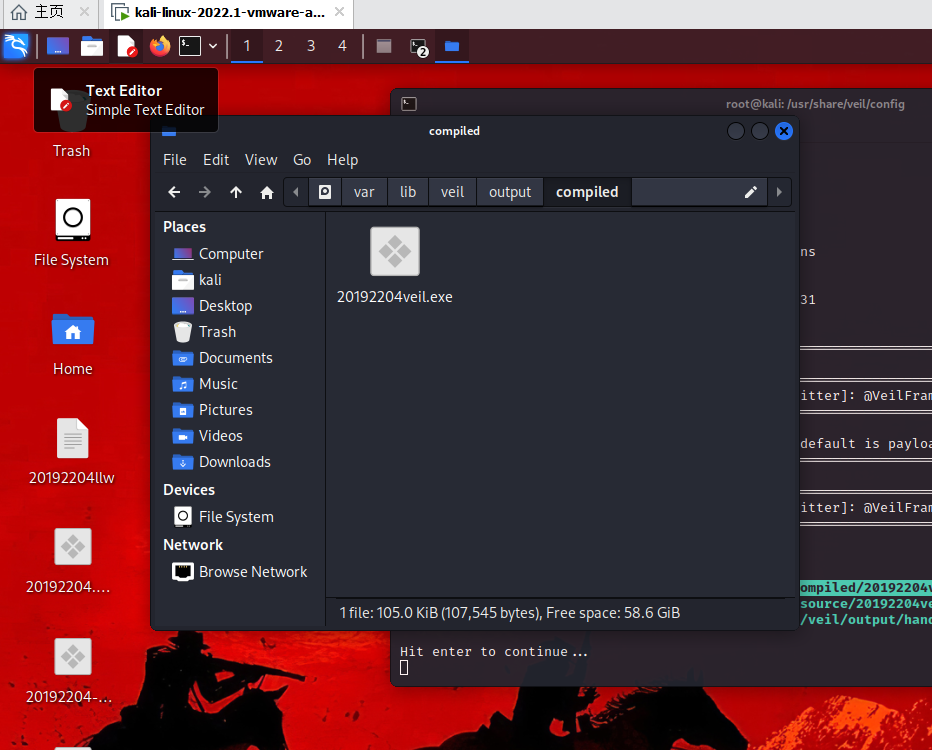Select the 20192204.... executable on desktop
The image size is (932, 750).
click(73, 547)
